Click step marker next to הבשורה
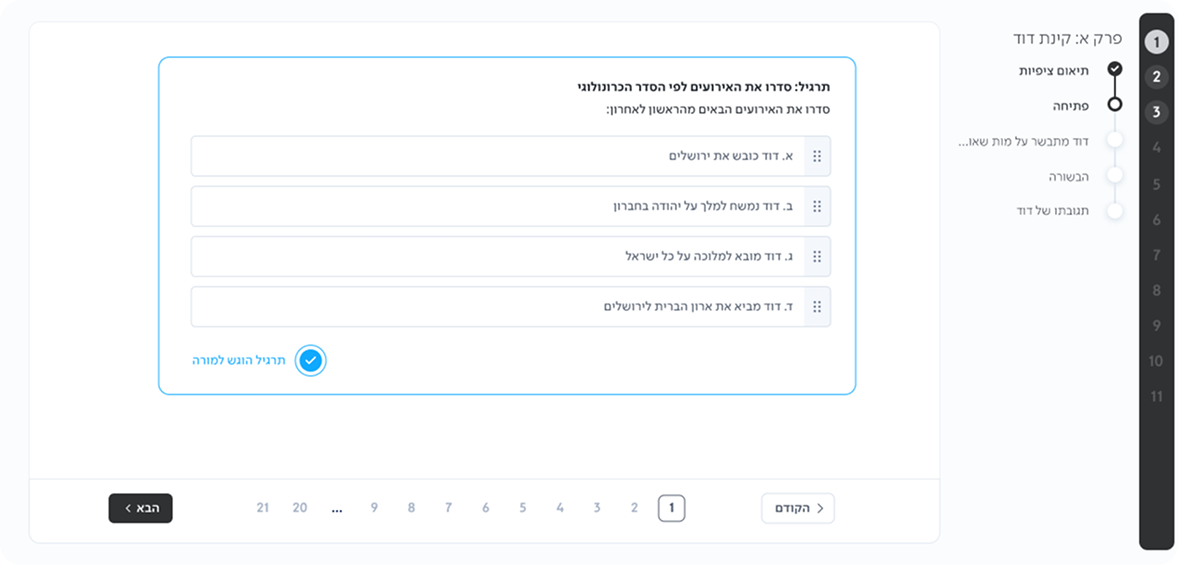1178x565 pixels. 1115,175
